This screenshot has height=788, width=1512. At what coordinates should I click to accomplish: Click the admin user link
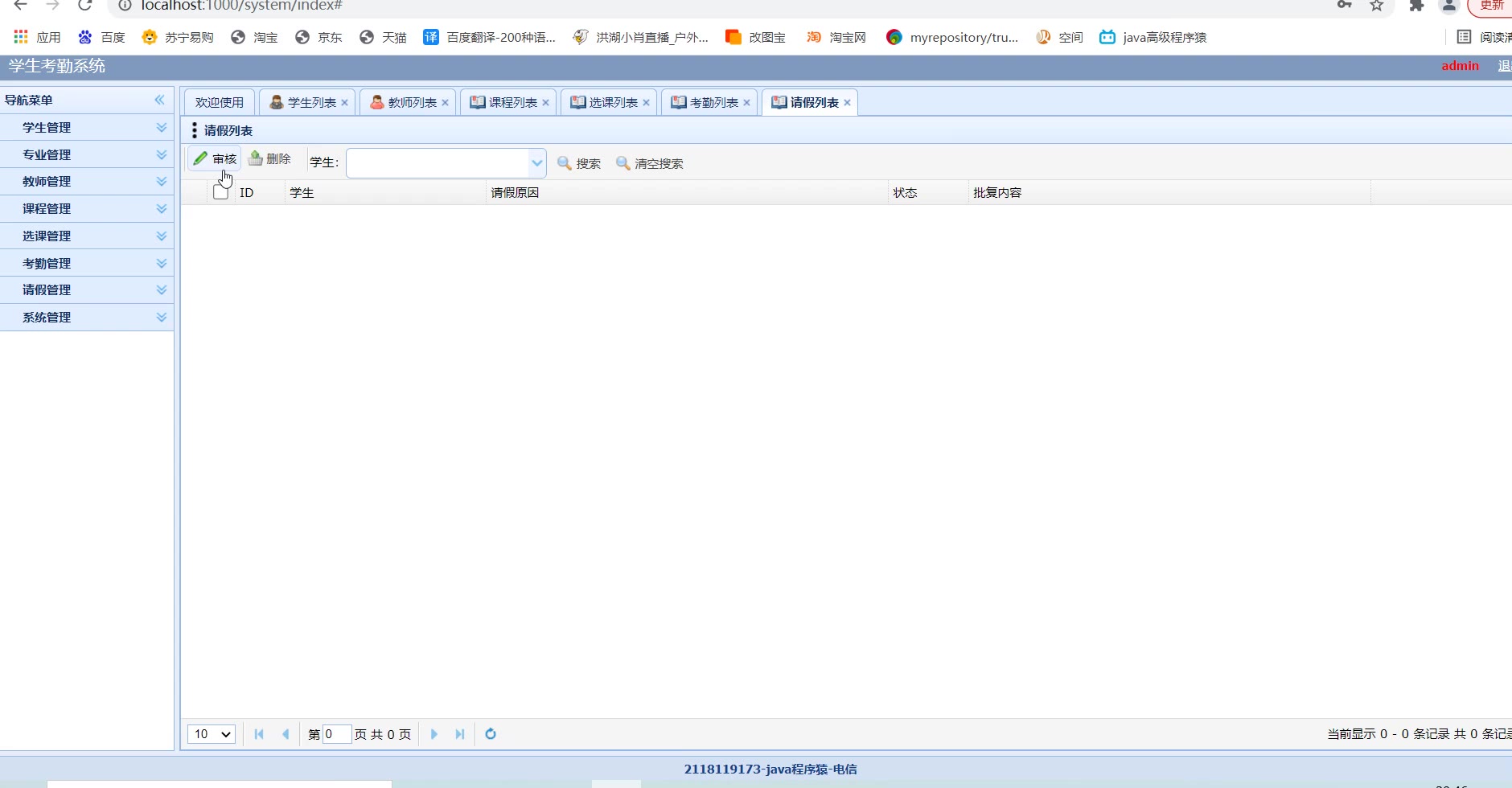pyautogui.click(x=1460, y=66)
